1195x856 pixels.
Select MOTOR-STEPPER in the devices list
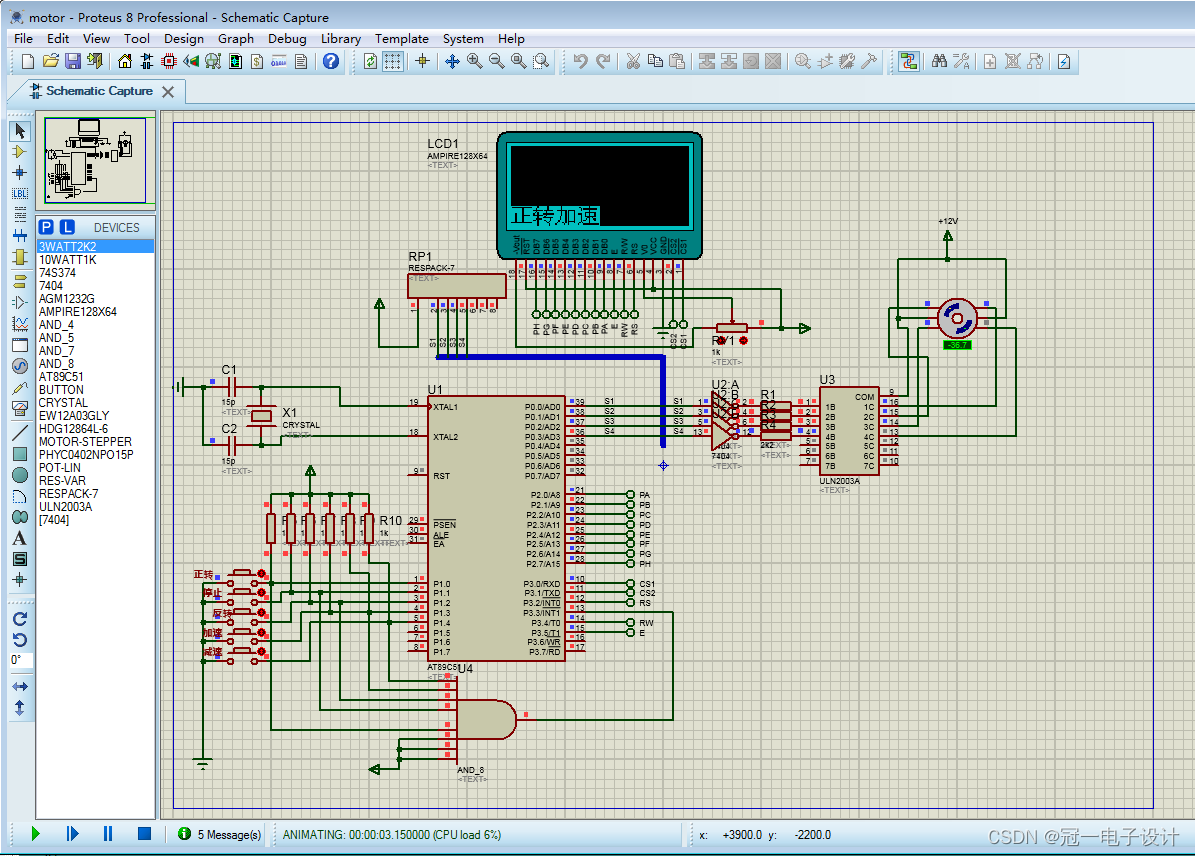coord(85,441)
